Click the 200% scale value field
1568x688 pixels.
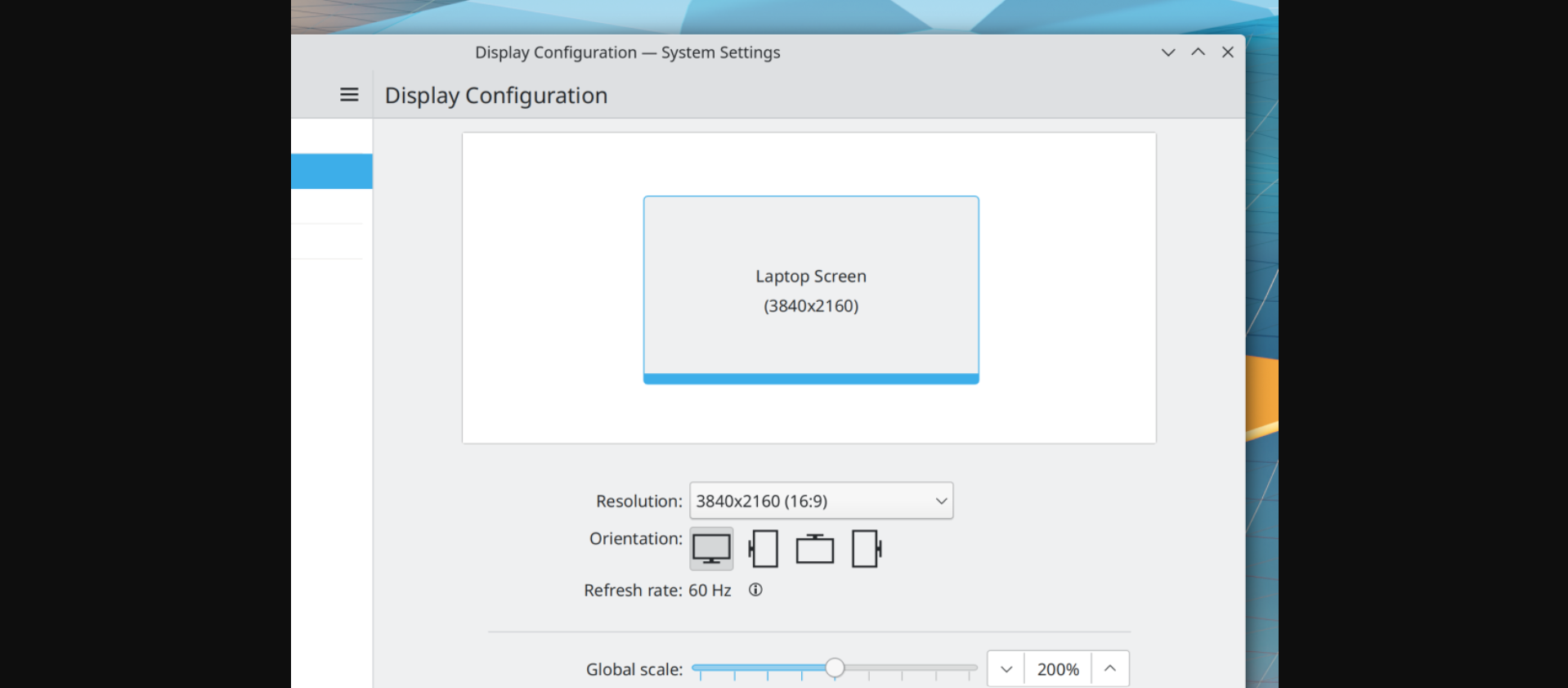(x=1058, y=669)
